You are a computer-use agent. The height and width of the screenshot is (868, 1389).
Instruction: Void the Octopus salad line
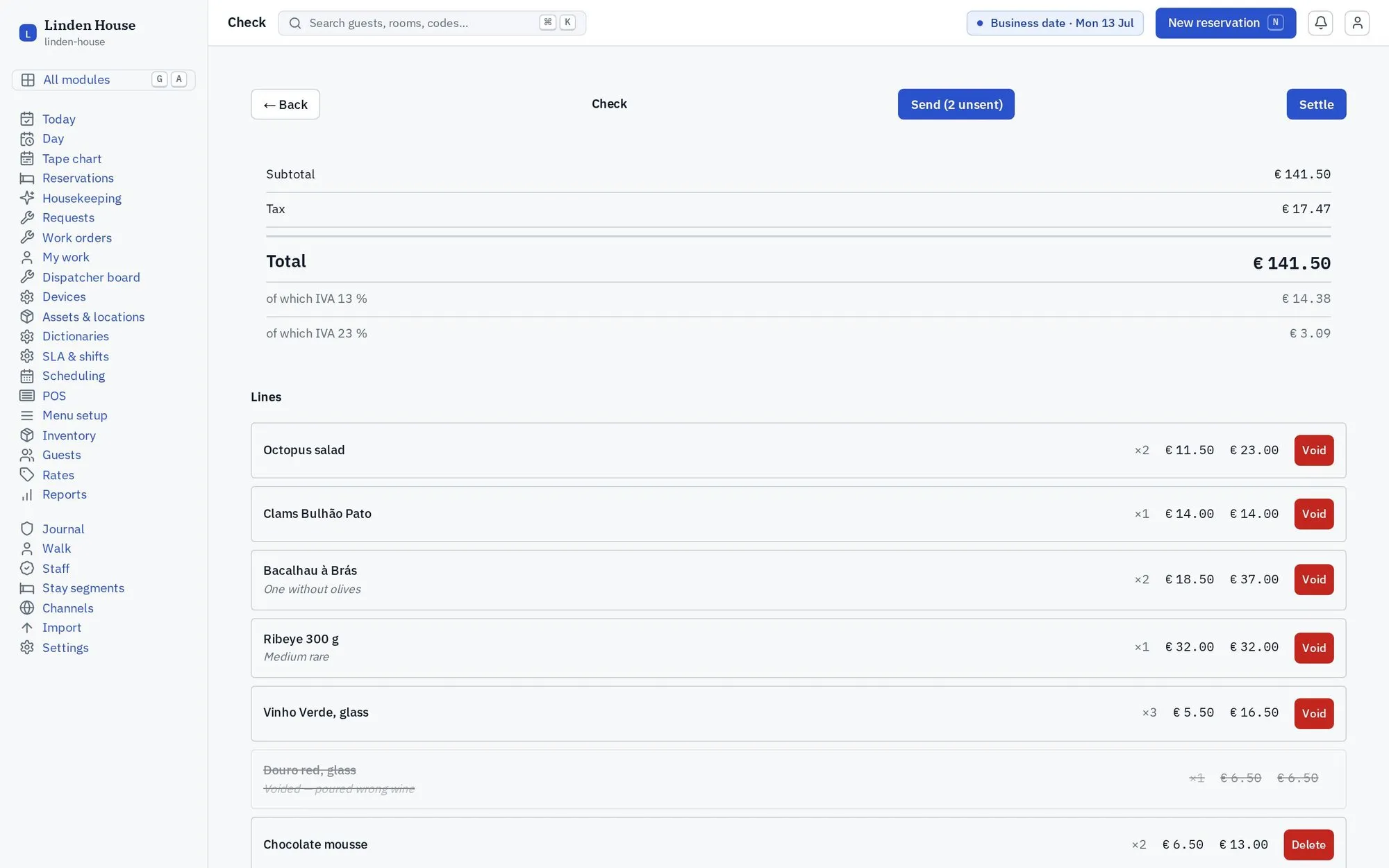(1314, 450)
